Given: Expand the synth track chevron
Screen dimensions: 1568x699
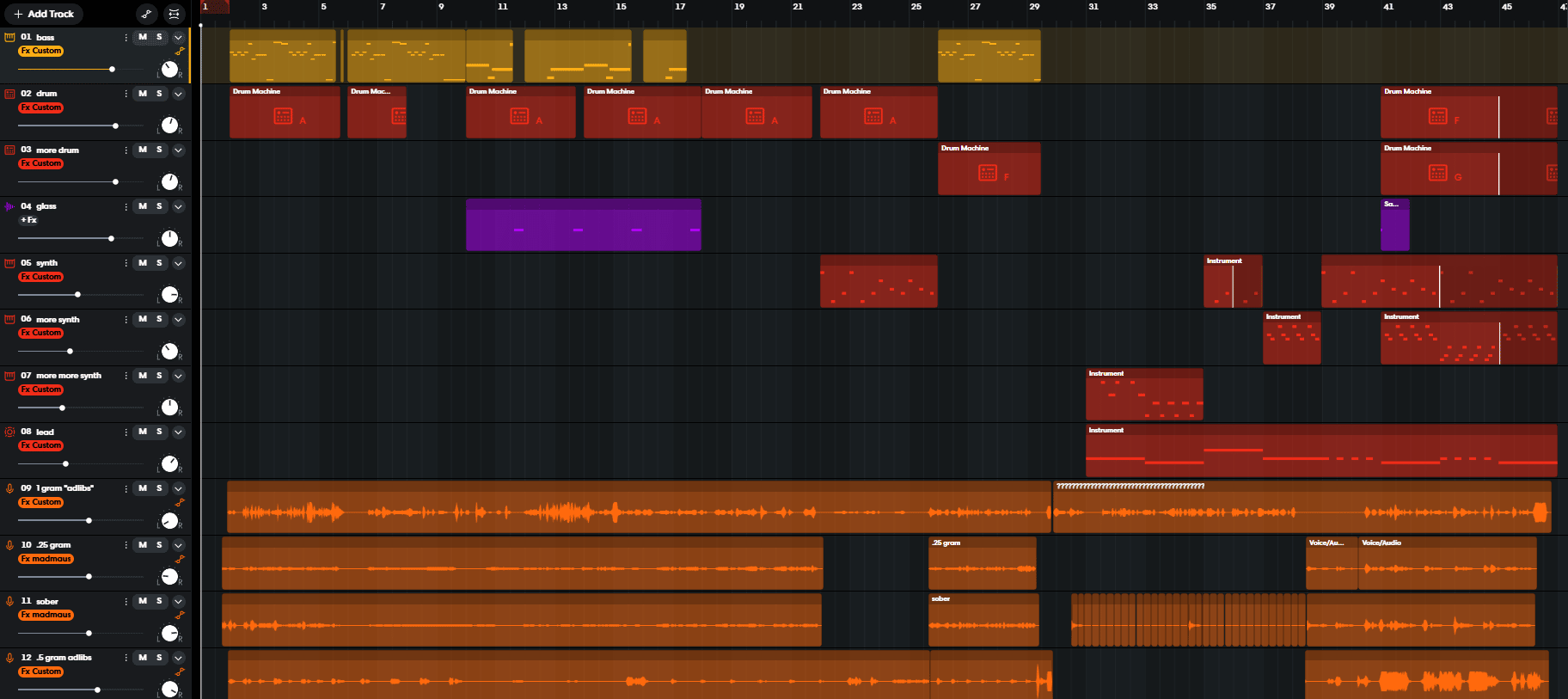Looking at the screenshot, I should coord(178,263).
